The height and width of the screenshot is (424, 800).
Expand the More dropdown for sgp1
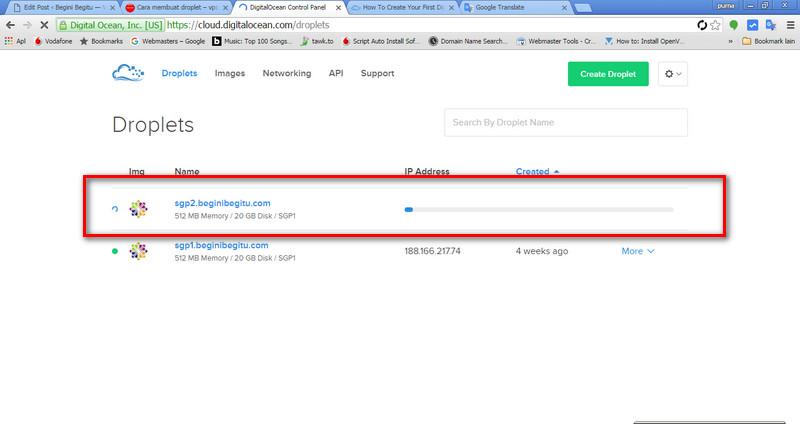[x=638, y=251]
